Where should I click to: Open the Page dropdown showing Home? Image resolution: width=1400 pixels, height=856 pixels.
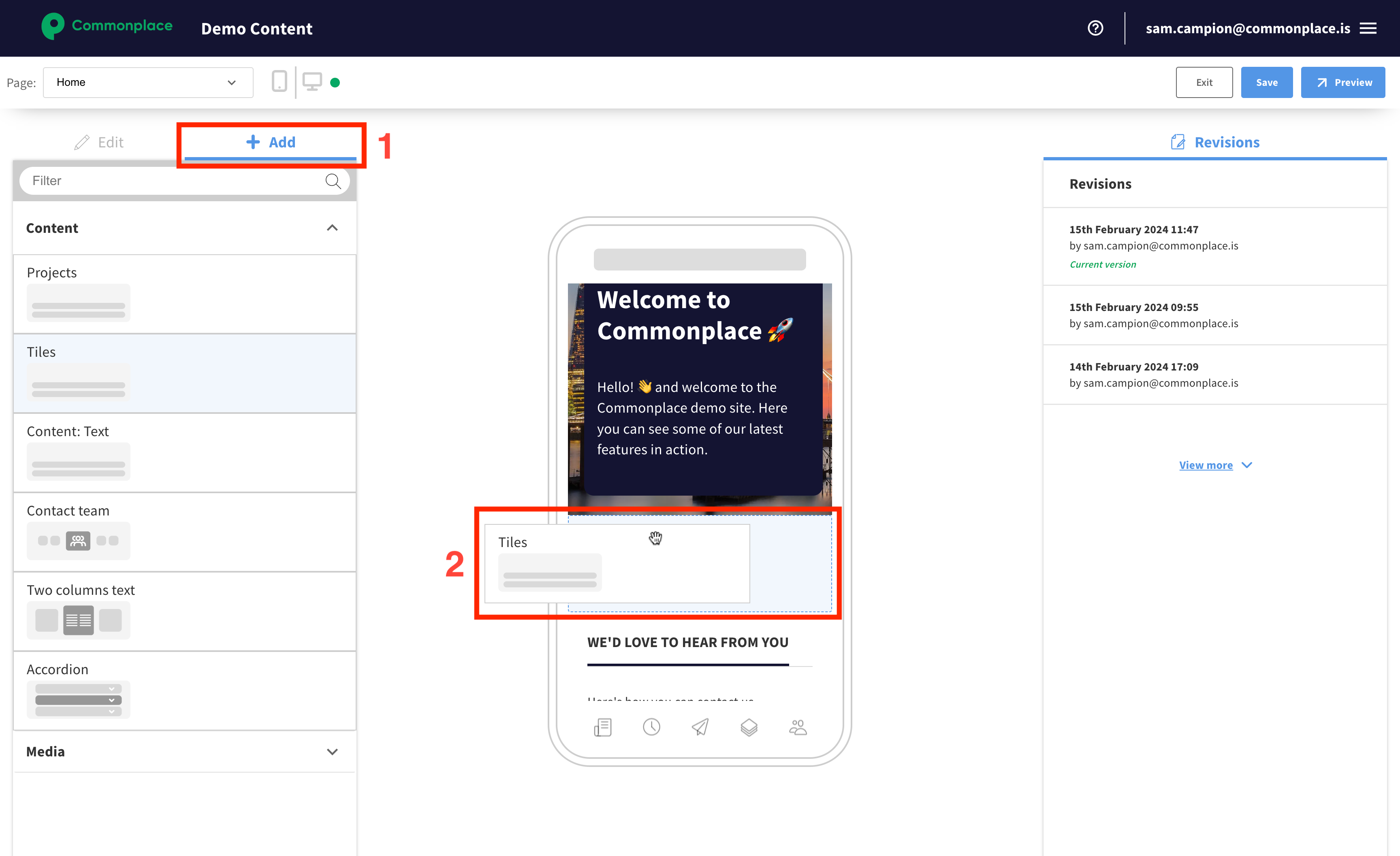[x=148, y=82]
